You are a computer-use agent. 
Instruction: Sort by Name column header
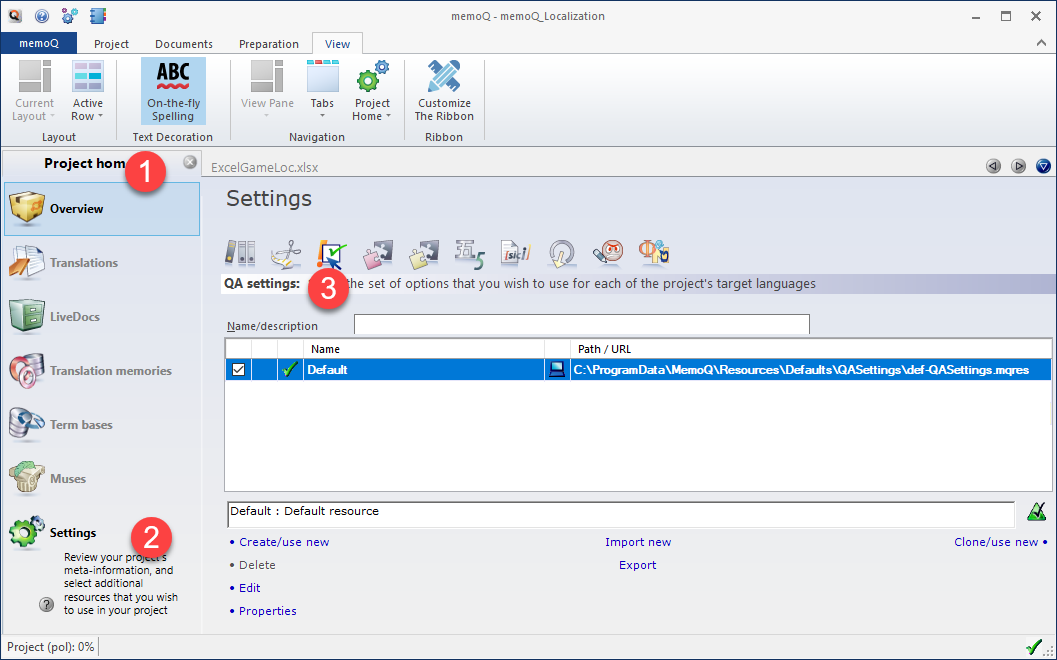coord(424,349)
